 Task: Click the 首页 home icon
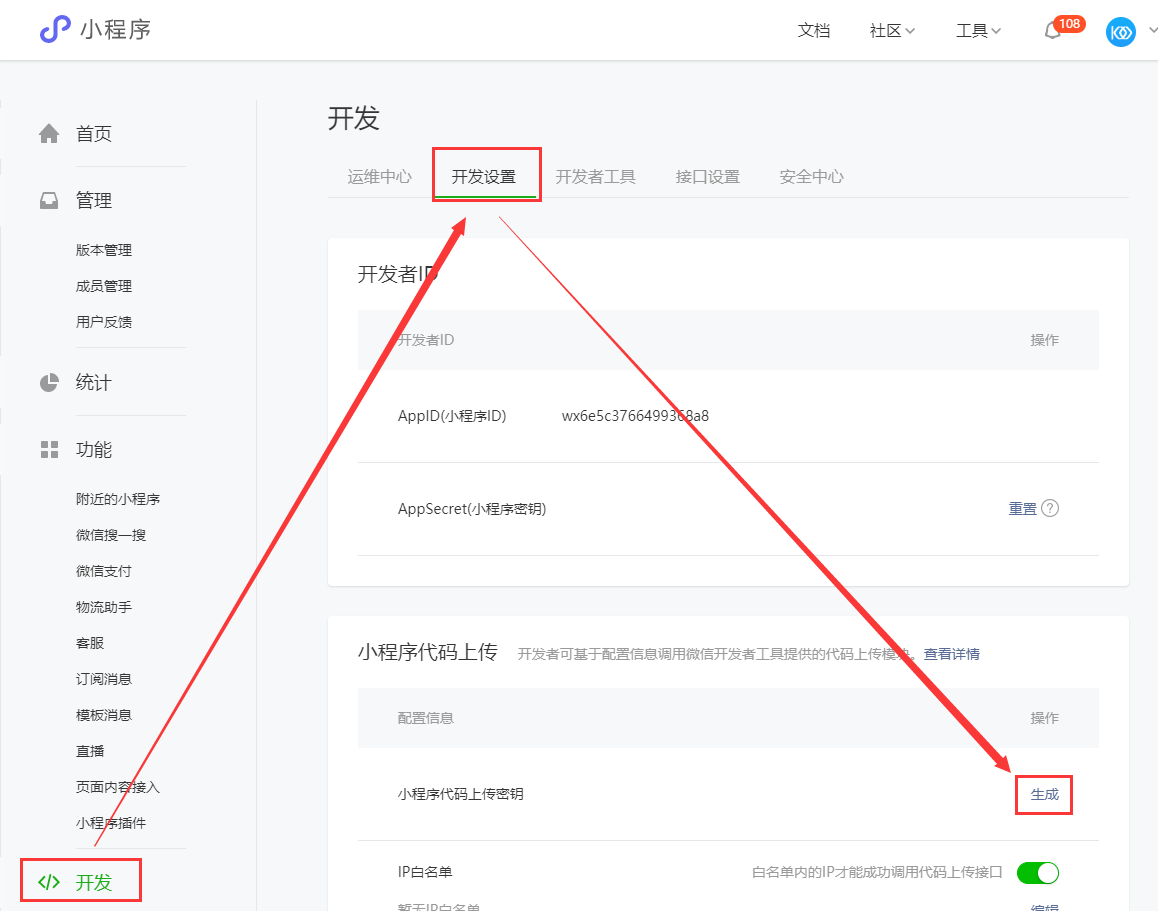click(x=49, y=134)
